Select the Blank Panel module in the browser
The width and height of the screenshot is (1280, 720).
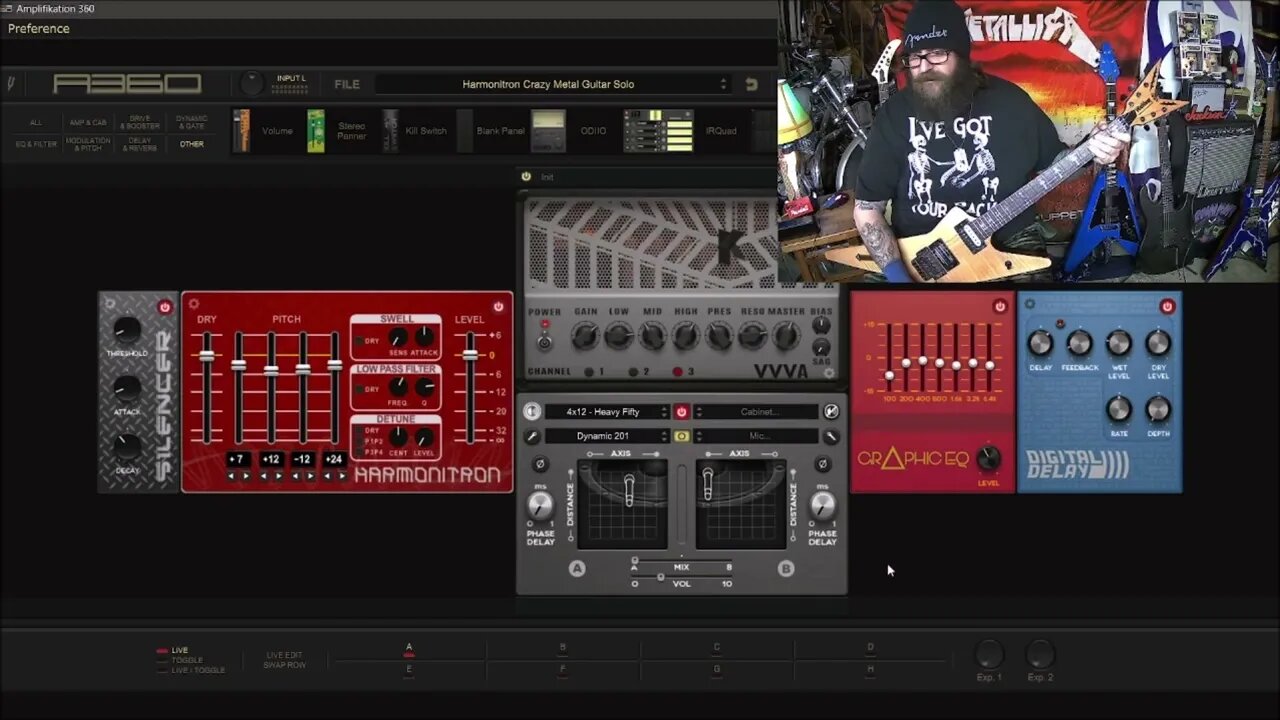click(490, 131)
